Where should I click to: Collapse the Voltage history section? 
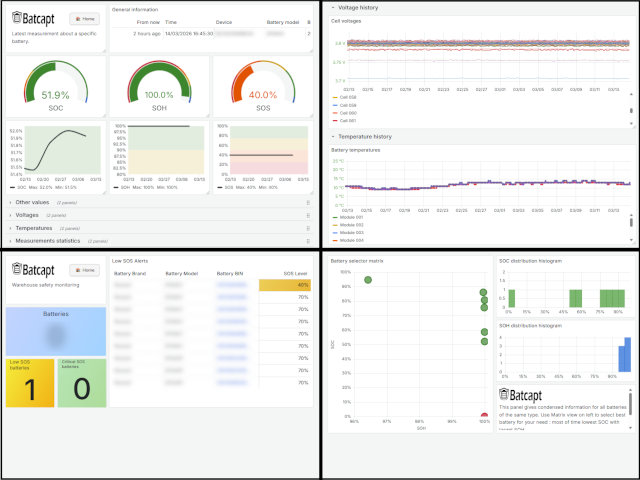point(333,7)
